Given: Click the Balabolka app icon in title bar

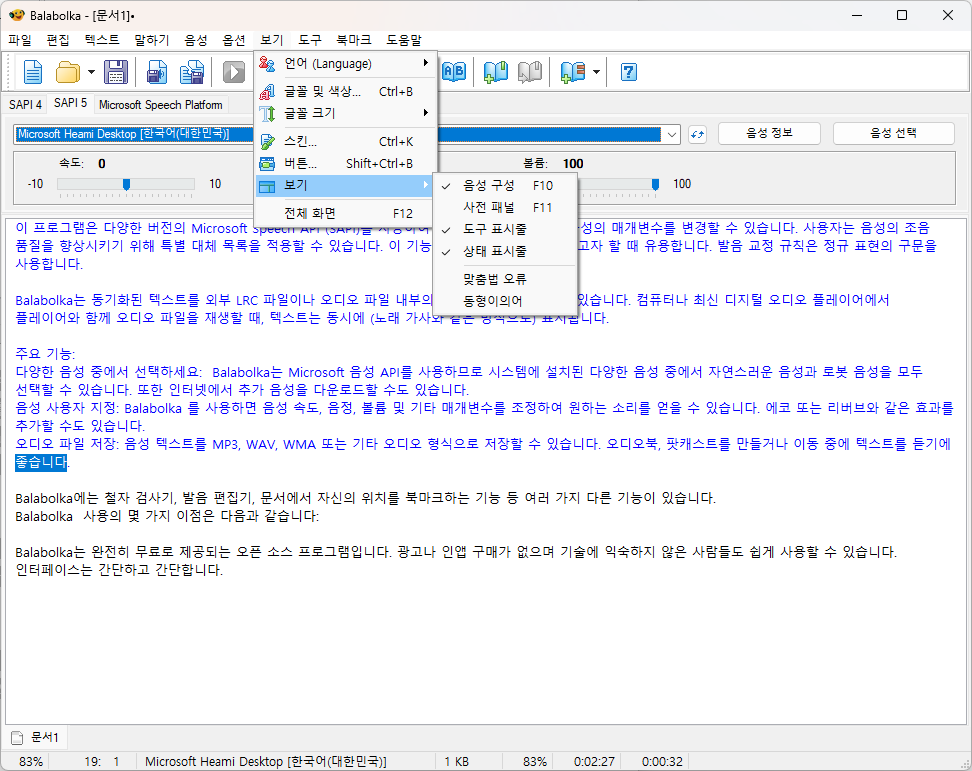Looking at the screenshot, I should (16, 15).
